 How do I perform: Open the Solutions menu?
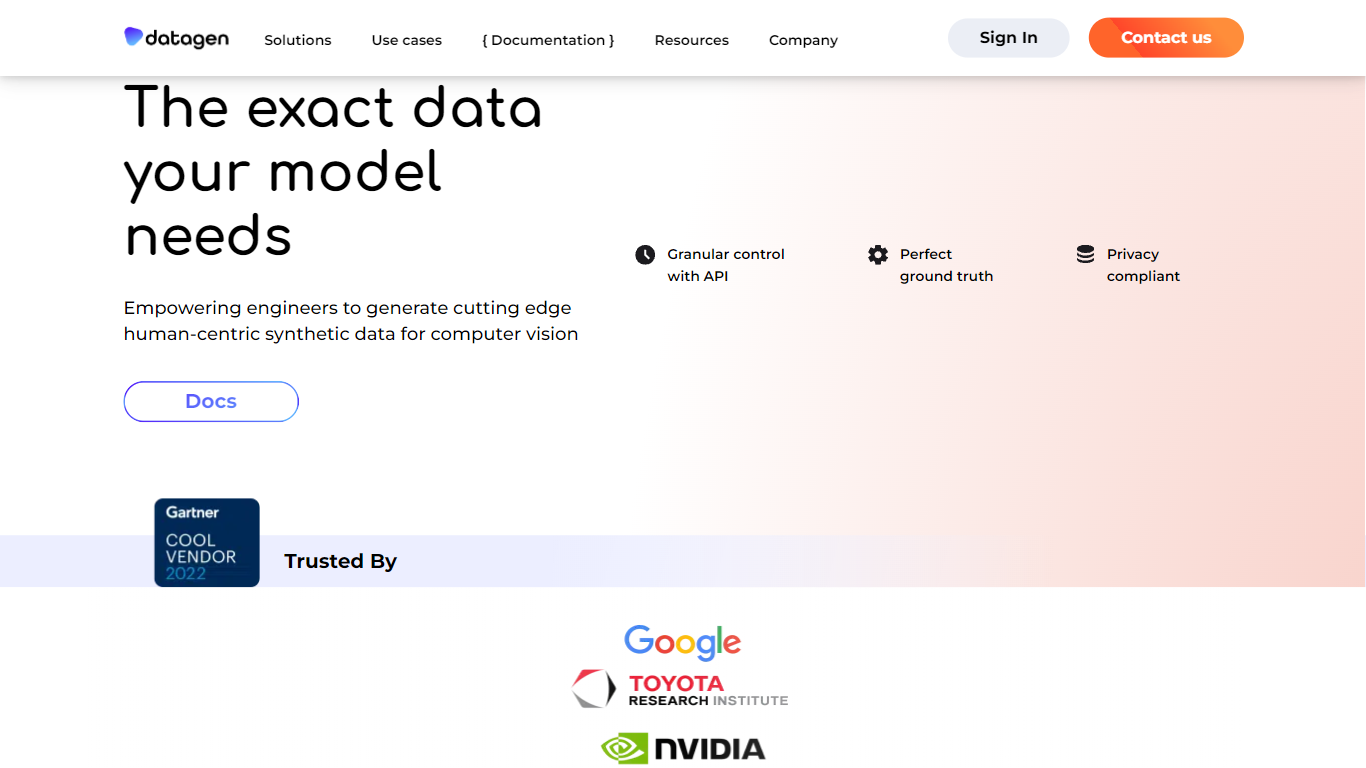click(298, 40)
